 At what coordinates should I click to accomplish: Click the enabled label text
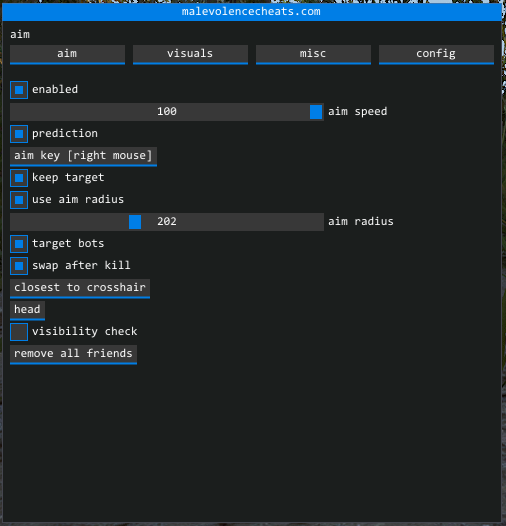pyautogui.click(x=55, y=90)
